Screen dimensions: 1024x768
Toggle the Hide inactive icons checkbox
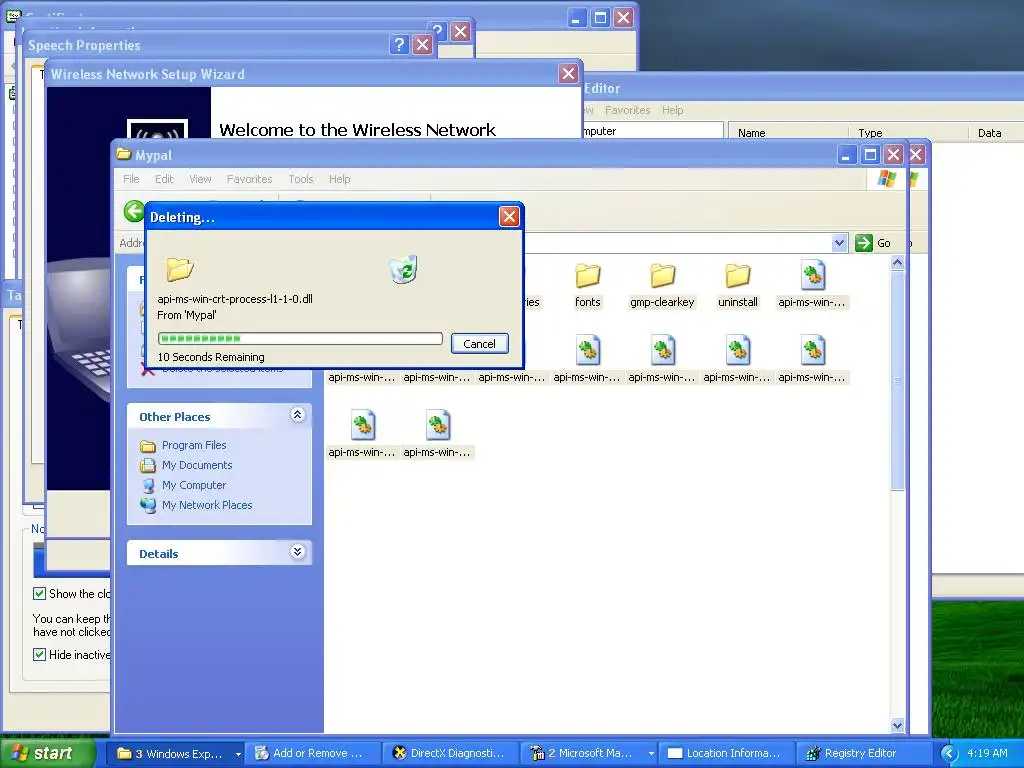(39, 654)
